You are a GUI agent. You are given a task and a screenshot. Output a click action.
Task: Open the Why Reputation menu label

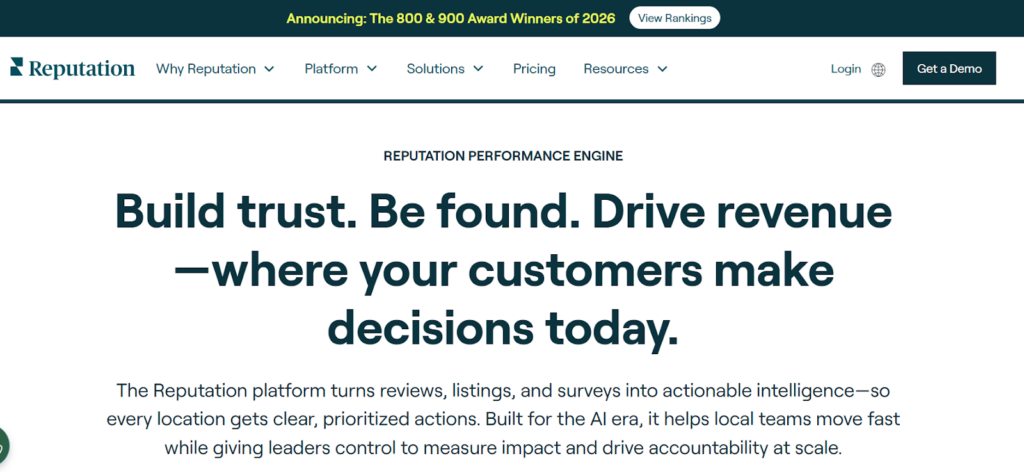coord(205,69)
